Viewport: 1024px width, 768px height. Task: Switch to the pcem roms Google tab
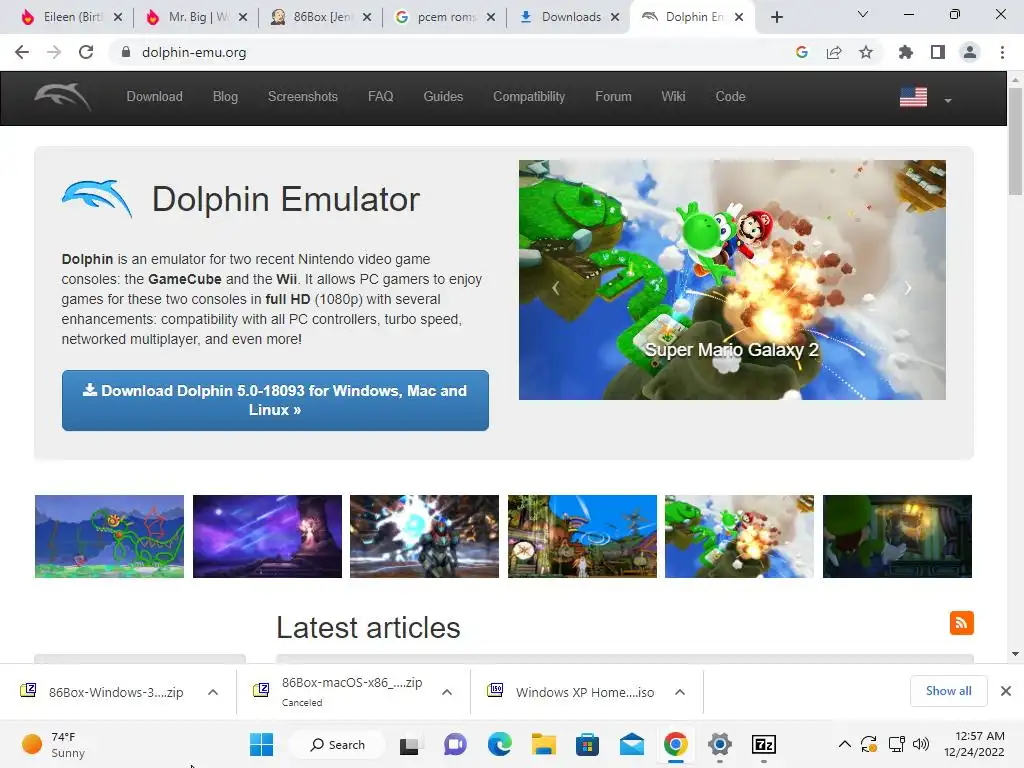(x=446, y=17)
